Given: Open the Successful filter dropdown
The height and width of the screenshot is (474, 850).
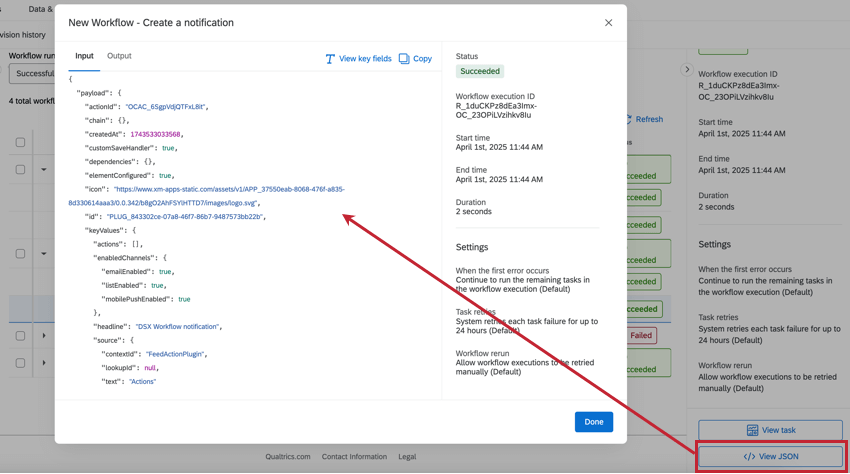Looking at the screenshot, I should click(33, 73).
